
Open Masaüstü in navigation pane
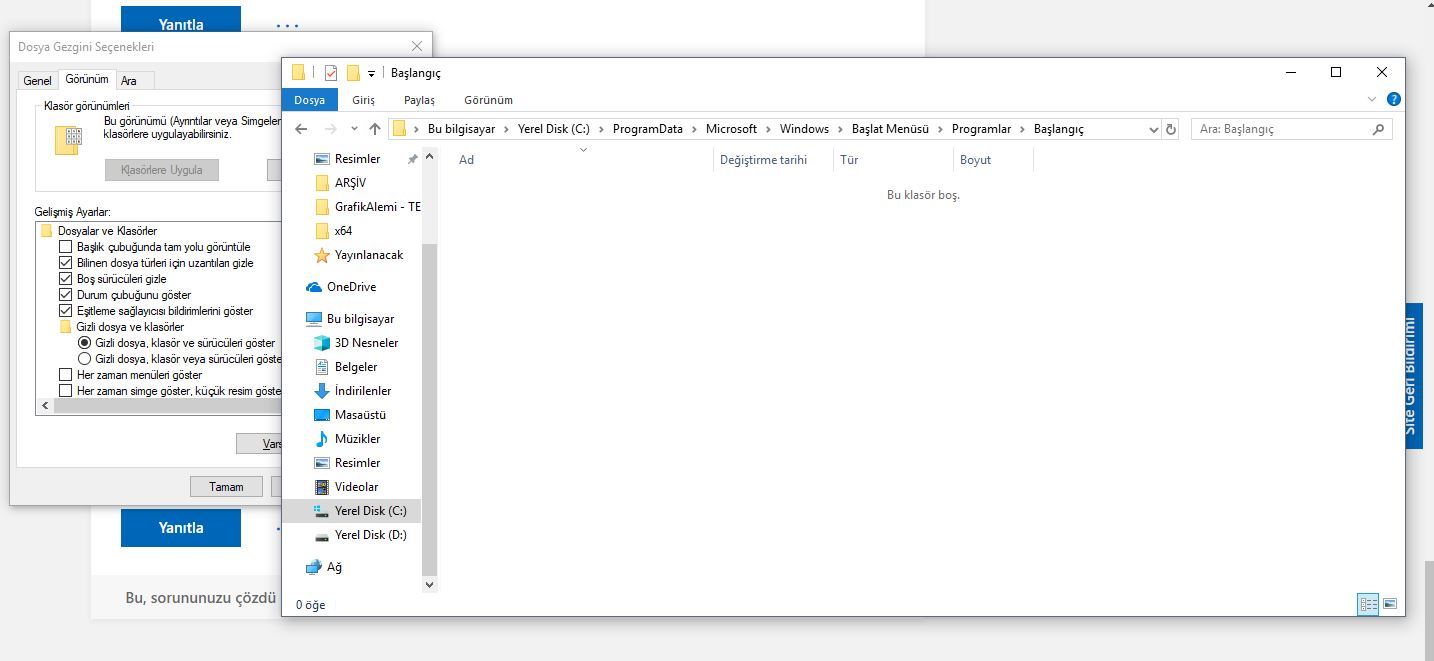(x=360, y=415)
